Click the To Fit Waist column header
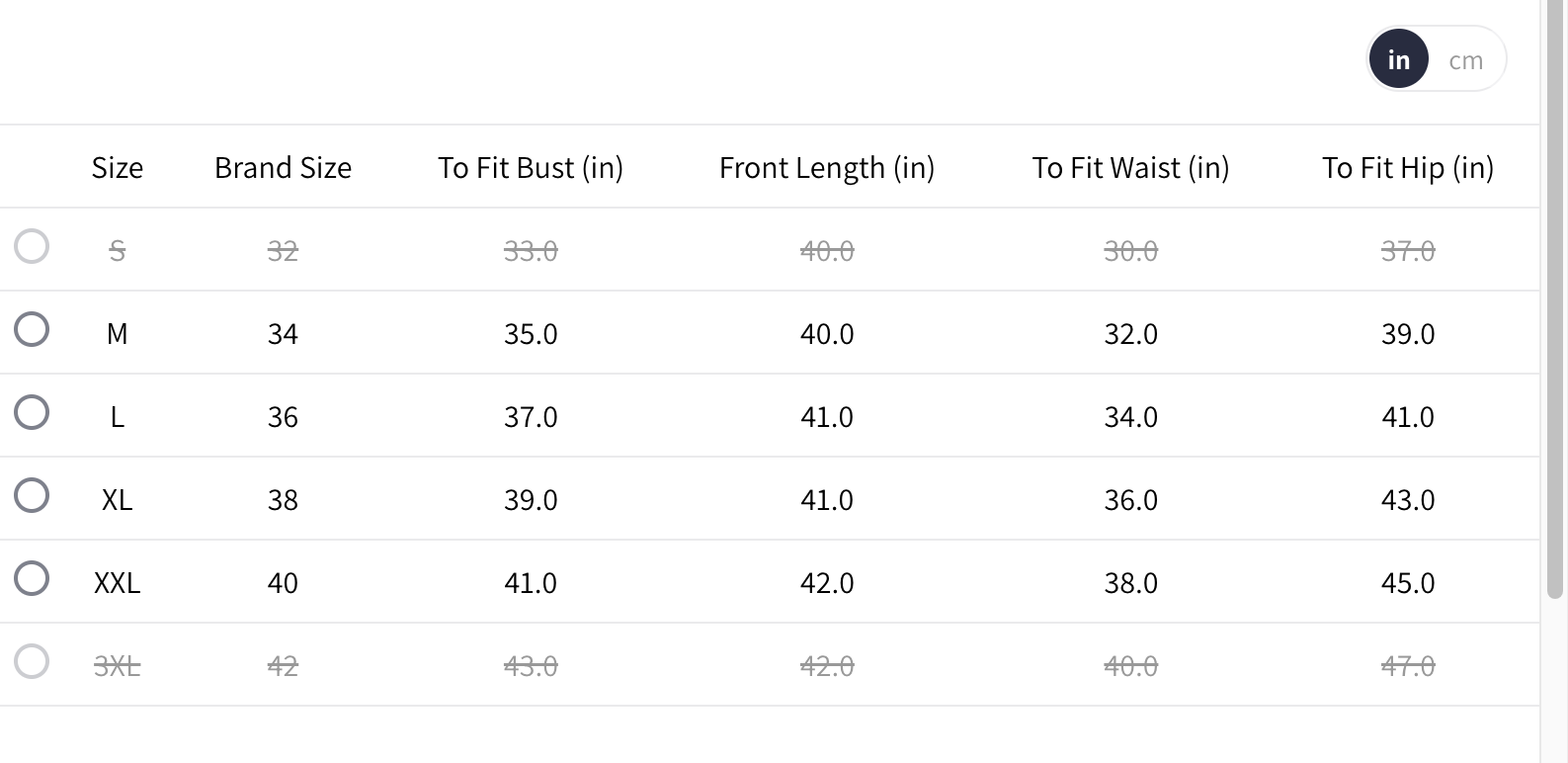The height and width of the screenshot is (763, 1568). 1130,168
